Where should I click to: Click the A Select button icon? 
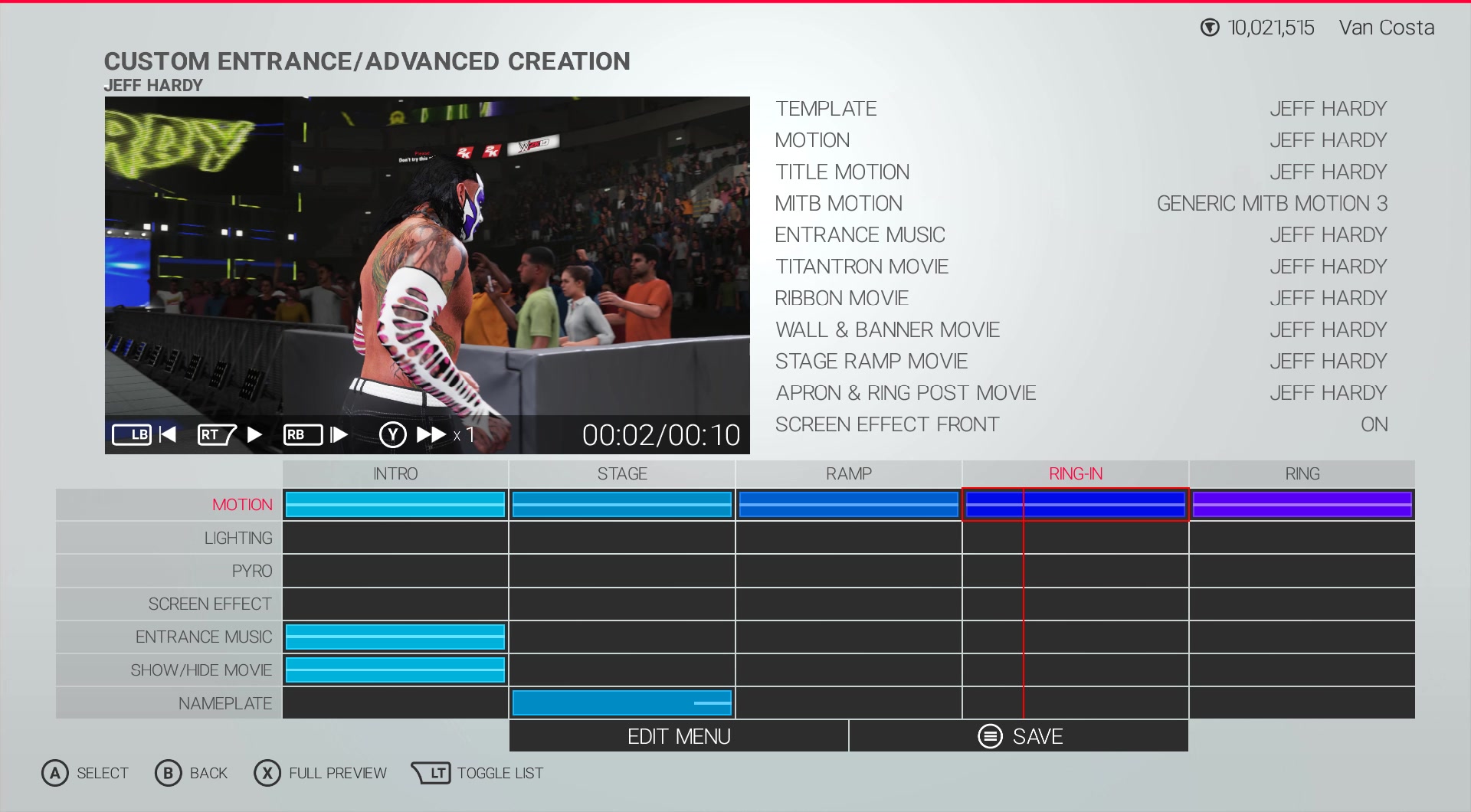[x=54, y=773]
